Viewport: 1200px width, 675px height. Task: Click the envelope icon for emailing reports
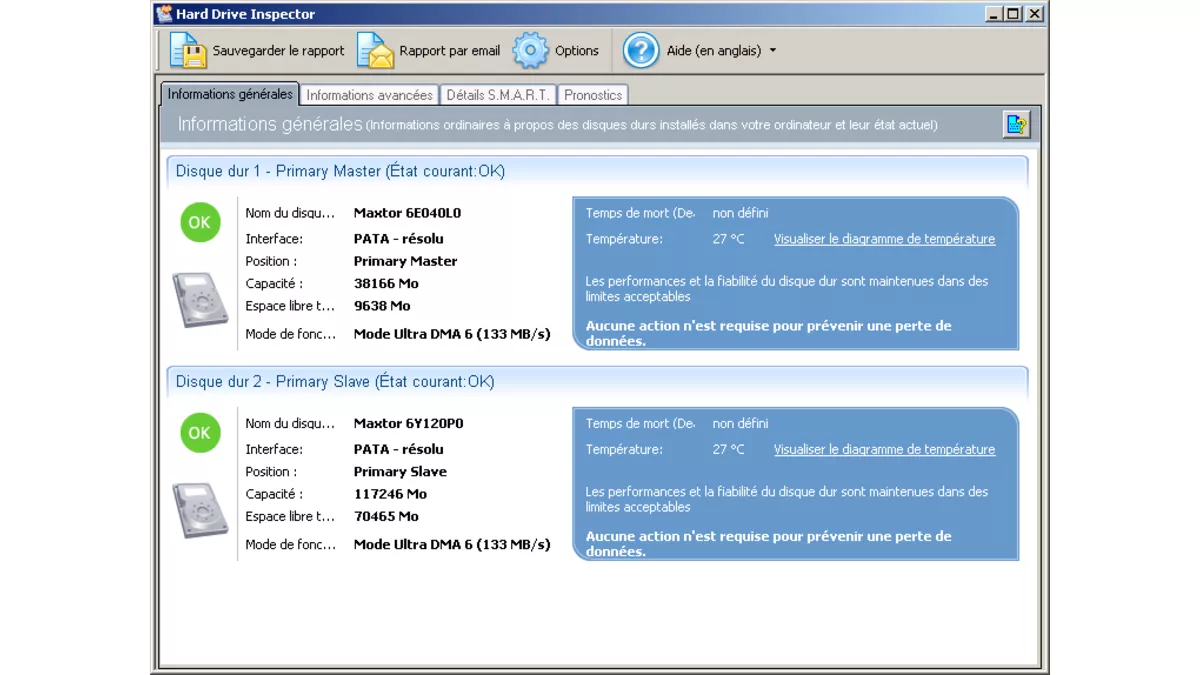click(375, 50)
